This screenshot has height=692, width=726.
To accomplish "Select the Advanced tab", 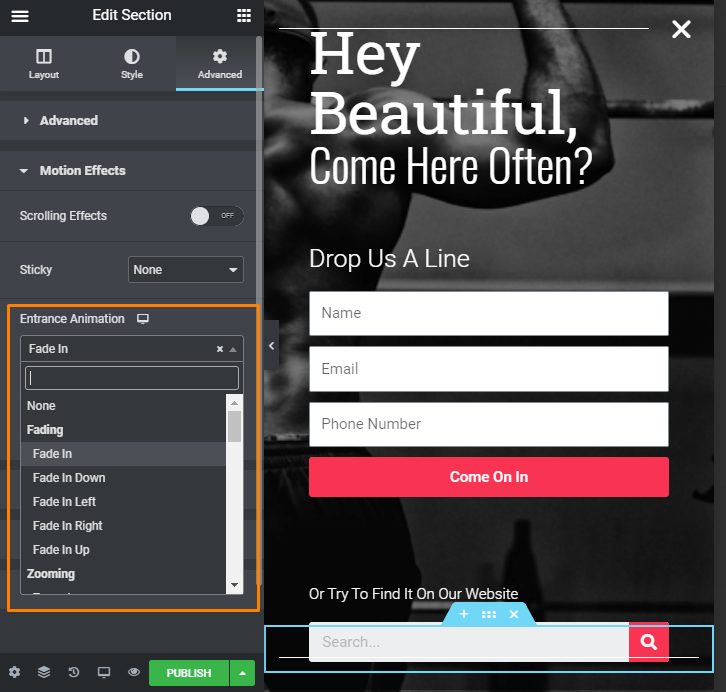I will click(x=220, y=64).
